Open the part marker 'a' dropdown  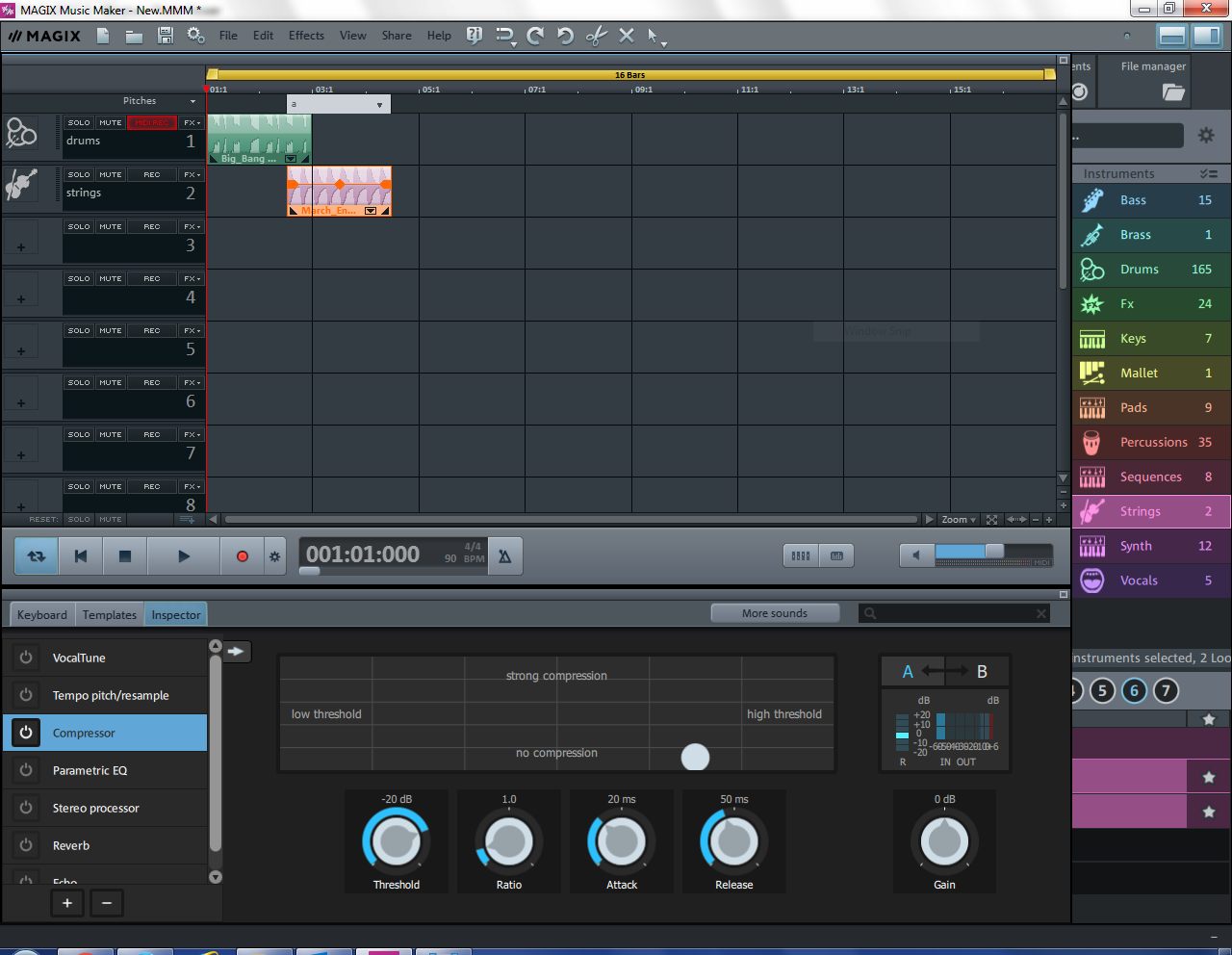[x=379, y=105]
